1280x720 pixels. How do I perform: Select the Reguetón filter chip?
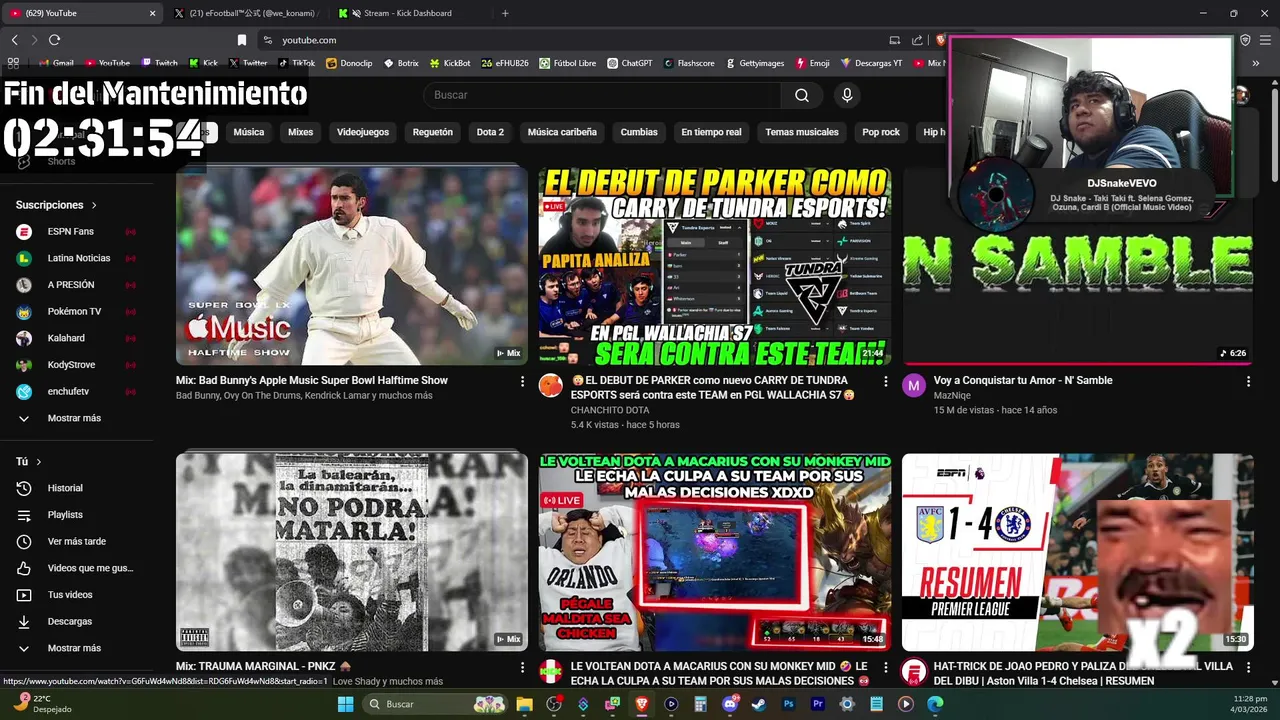pyautogui.click(x=433, y=132)
